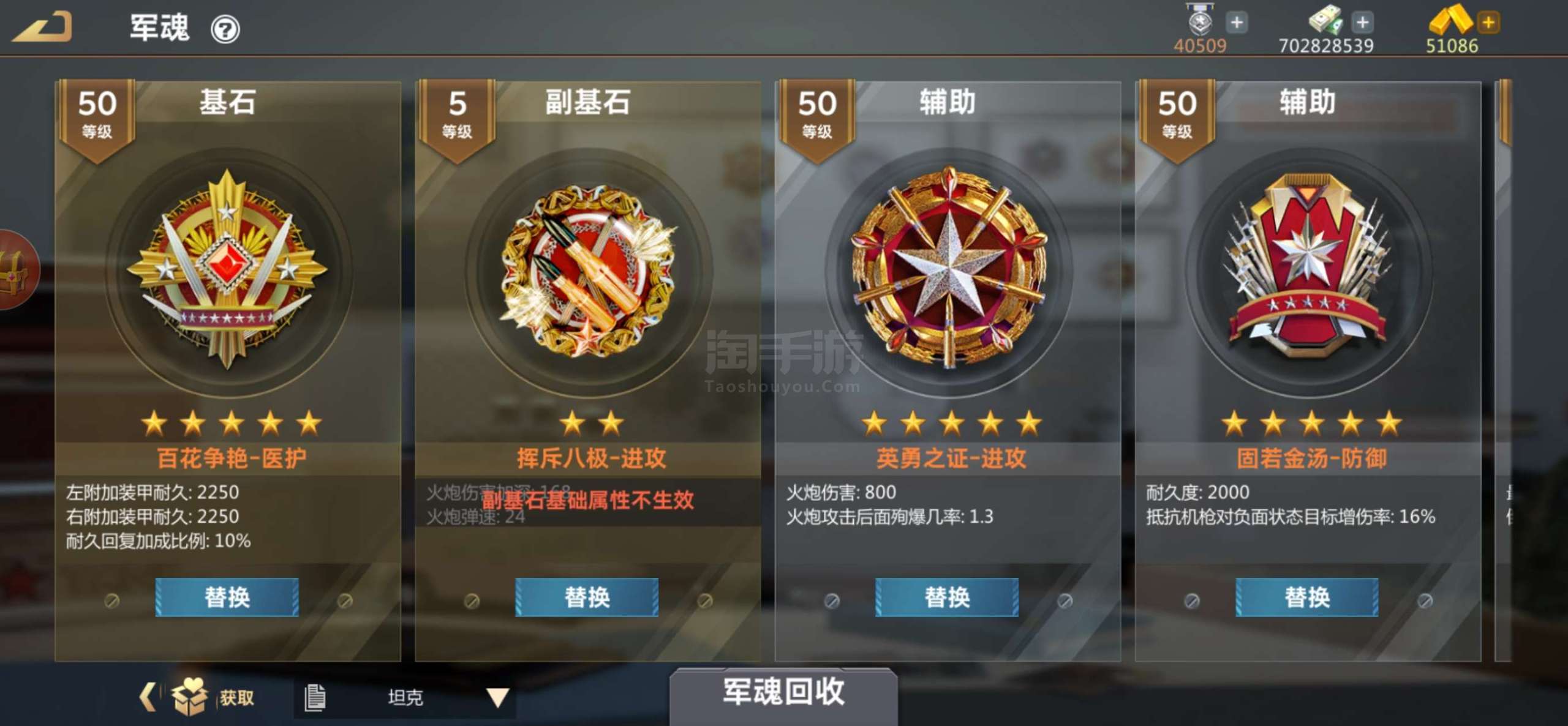Open the 坦克 vehicle type selector
The width and height of the screenshot is (1568, 726).
[x=405, y=698]
